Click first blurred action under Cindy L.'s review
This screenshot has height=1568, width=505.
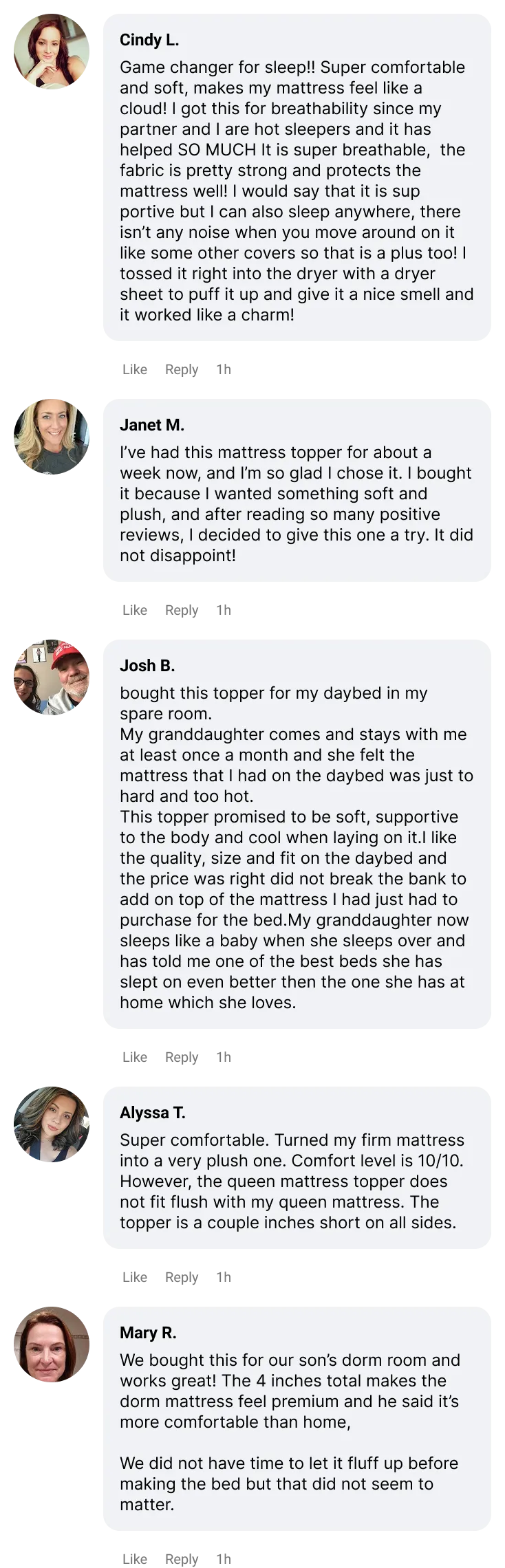click(134, 369)
